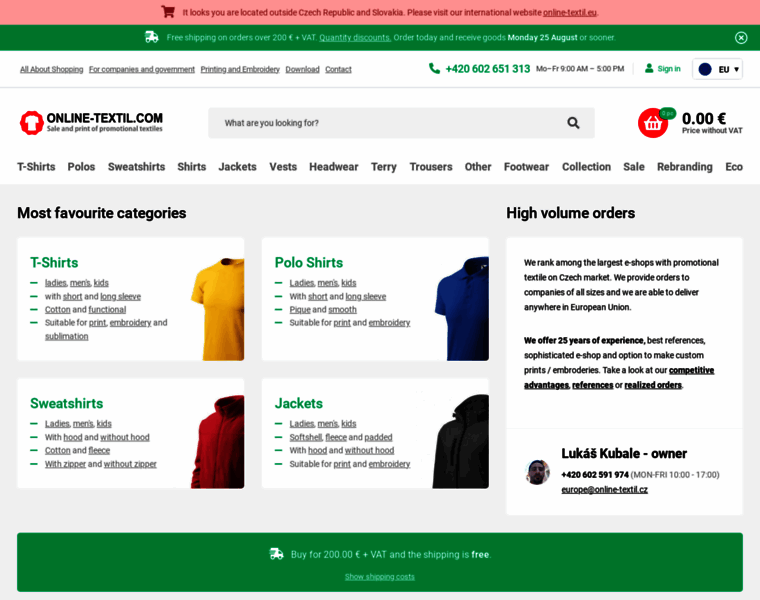The width and height of the screenshot is (760, 600).
Task: Open T-Shirts 'sublimation' link
Action: (x=66, y=336)
